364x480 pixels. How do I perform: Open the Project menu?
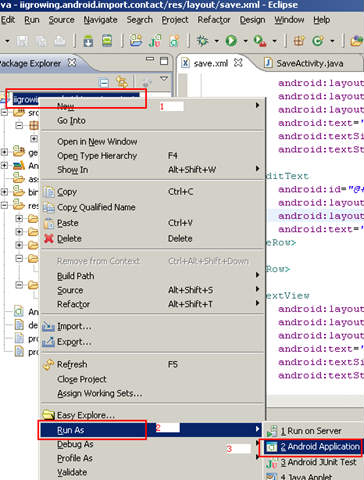175,20
